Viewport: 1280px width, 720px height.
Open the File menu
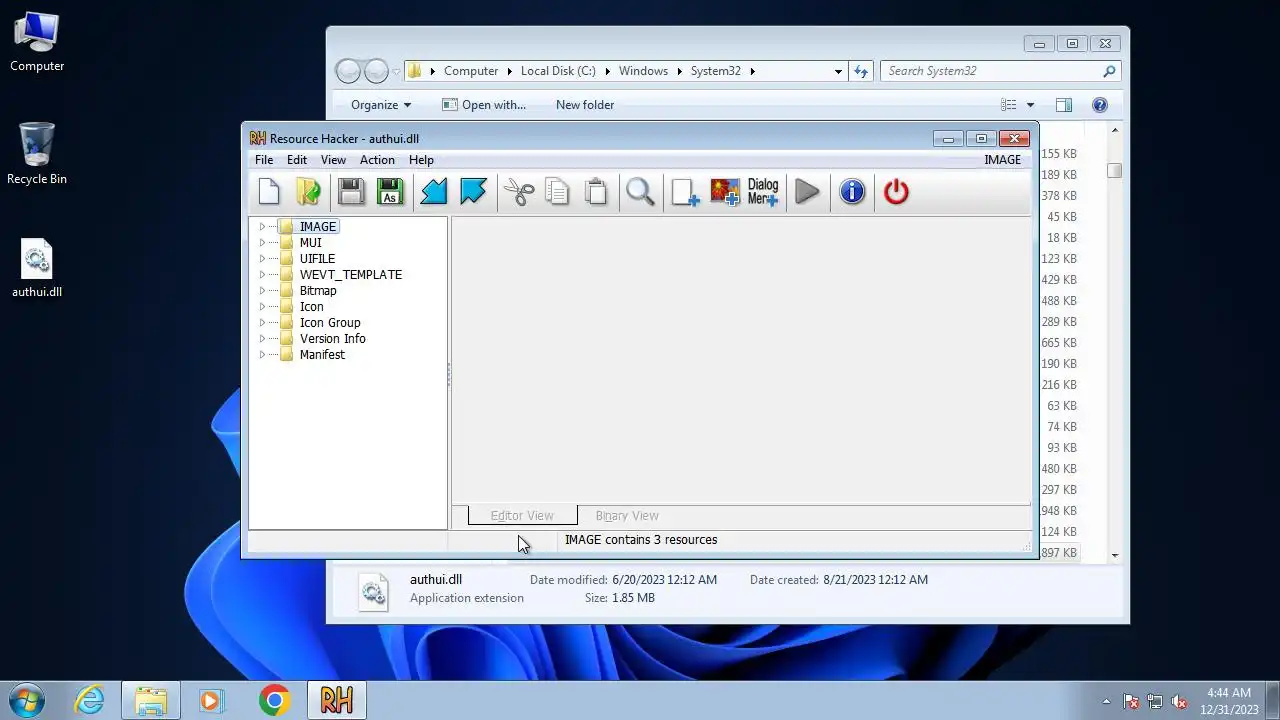tap(264, 160)
